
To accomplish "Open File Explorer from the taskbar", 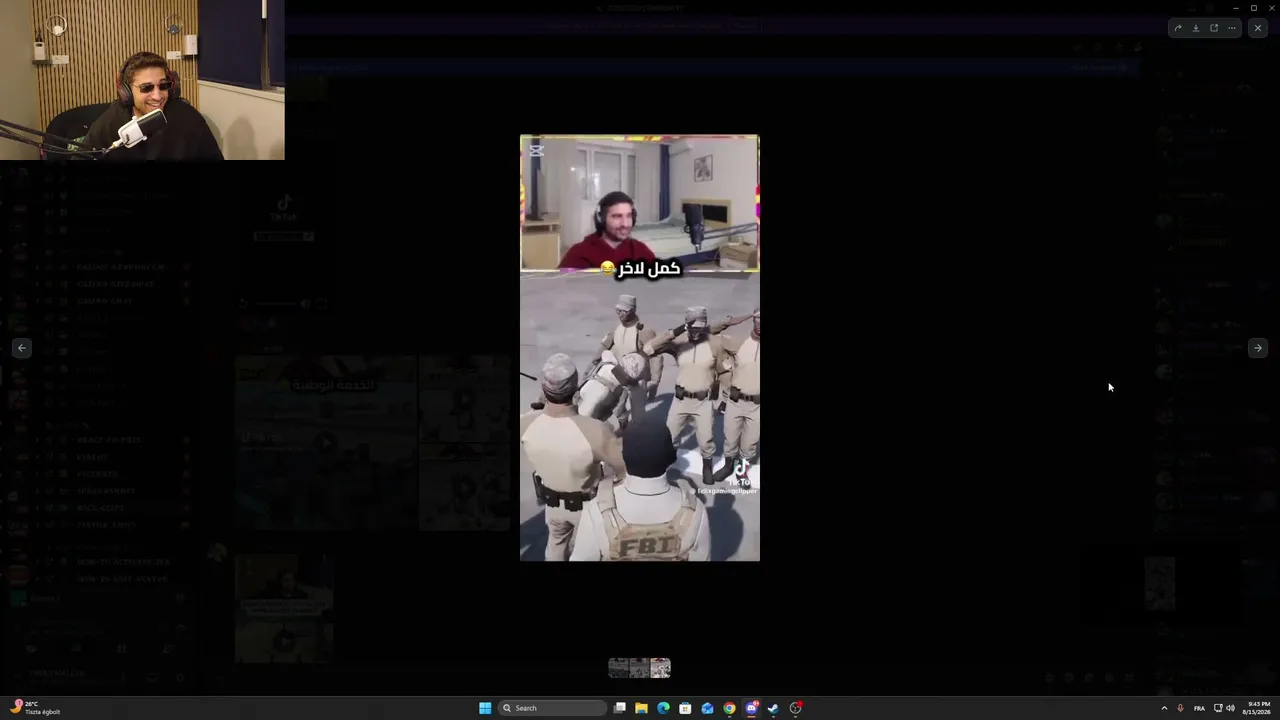I will pos(641,708).
